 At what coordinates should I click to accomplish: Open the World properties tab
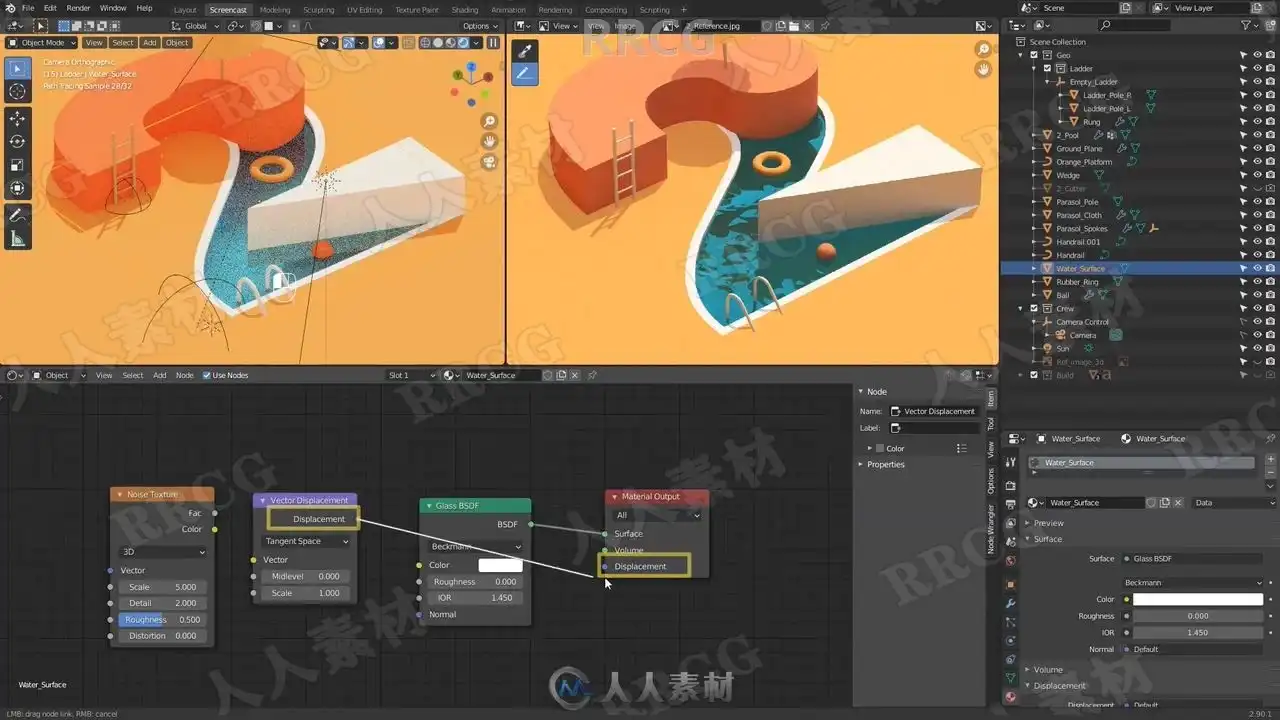(1011, 561)
